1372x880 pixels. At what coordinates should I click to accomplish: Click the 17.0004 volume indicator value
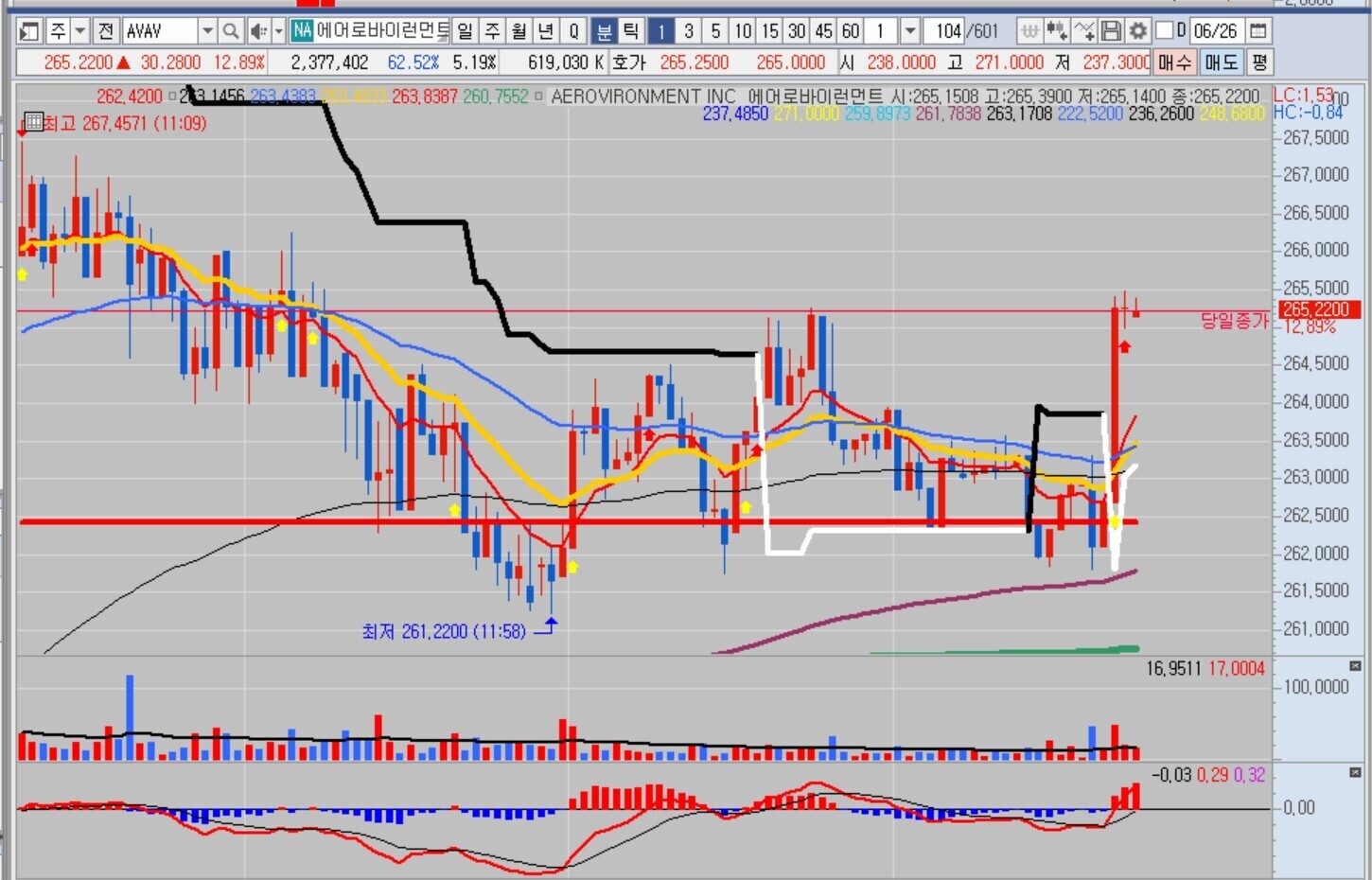pyautogui.click(x=1236, y=668)
